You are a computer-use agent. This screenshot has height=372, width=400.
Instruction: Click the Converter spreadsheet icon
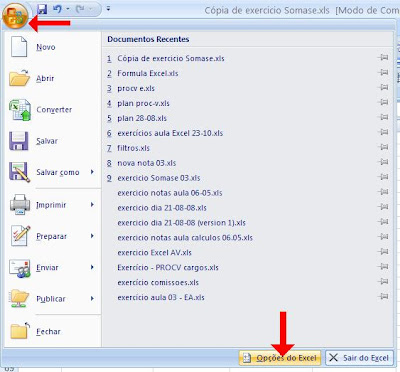click(x=20, y=110)
